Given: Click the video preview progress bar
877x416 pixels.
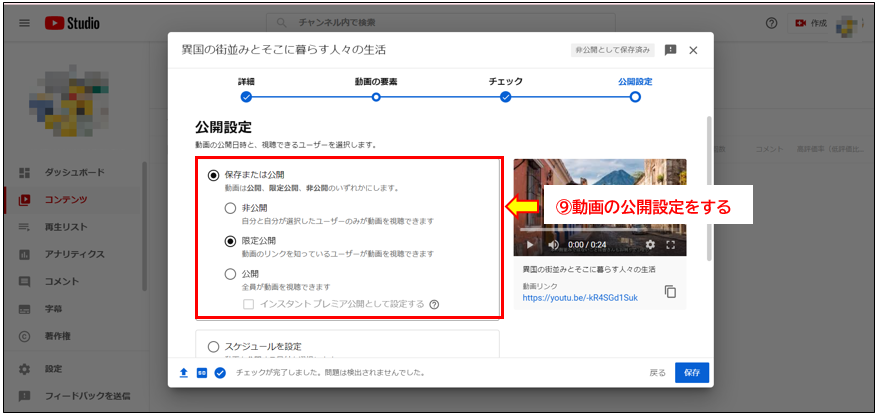Looking at the screenshot, I should point(600,229).
